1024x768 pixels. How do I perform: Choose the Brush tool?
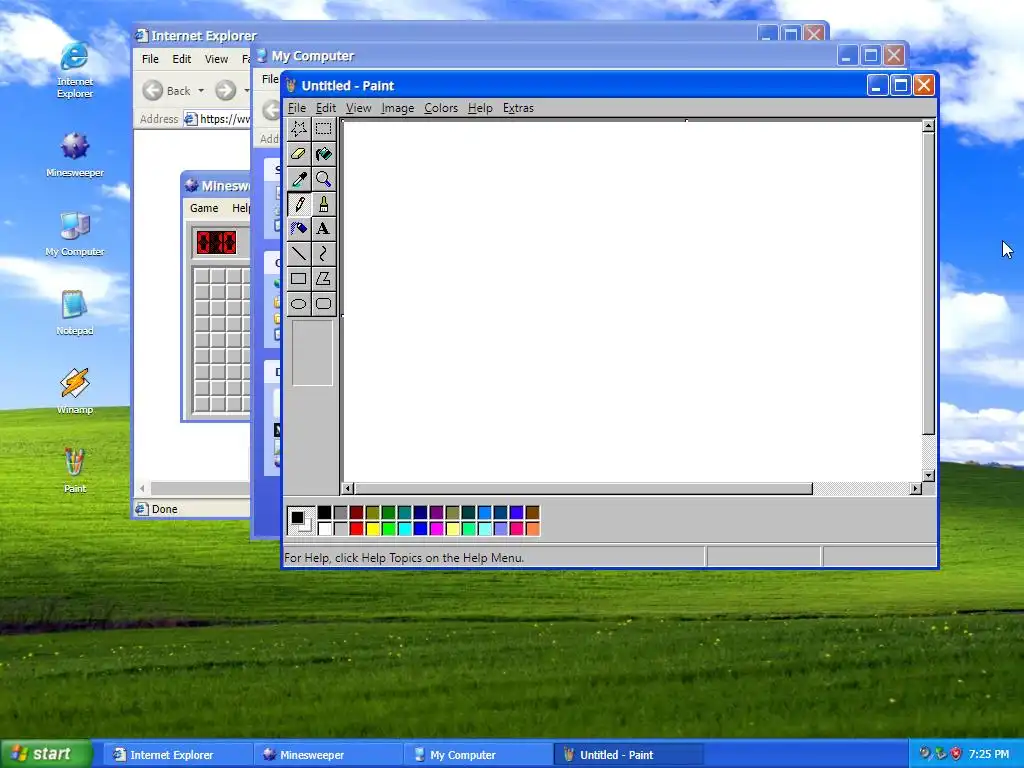tap(323, 204)
